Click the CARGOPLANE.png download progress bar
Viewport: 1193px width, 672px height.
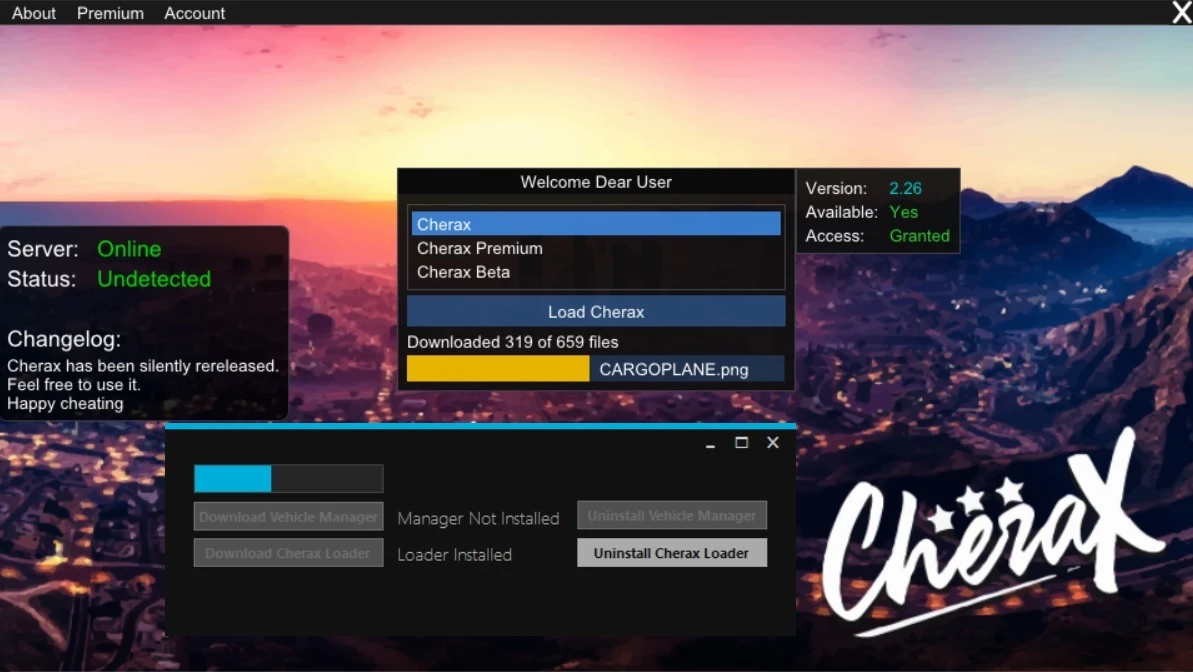(x=596, y=368)
